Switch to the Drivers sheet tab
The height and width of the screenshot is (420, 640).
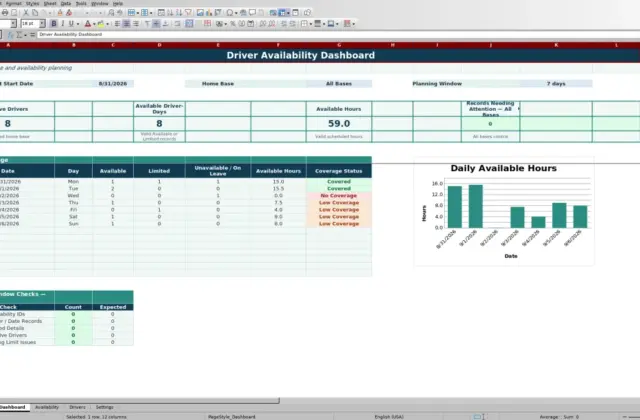coord(77,407)
